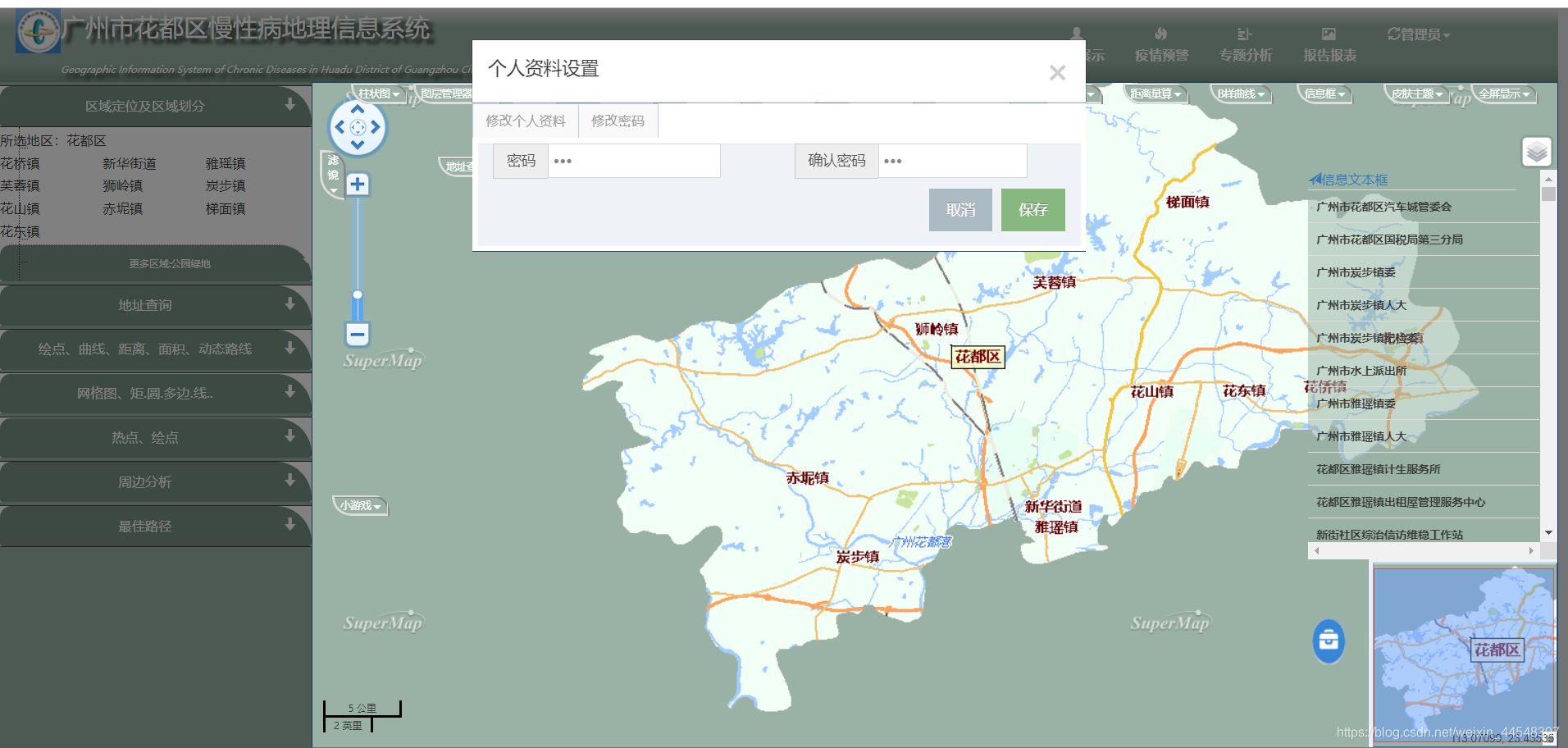
Task: Open the 全屏显示 dropdown
Action: pyautogui.click(x=1504, y=94)
